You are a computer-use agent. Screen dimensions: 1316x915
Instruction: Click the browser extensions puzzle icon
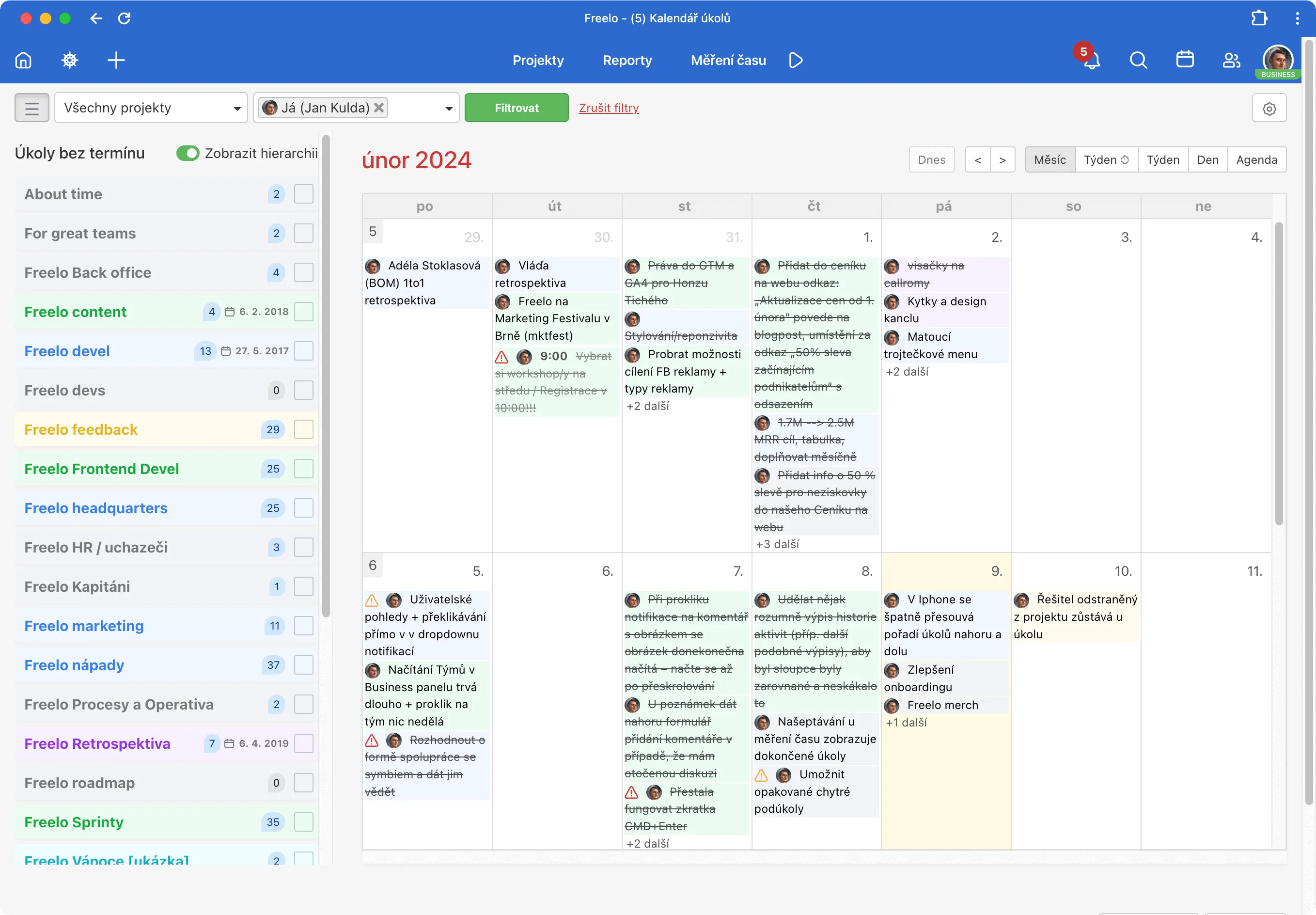[x=1259, y=18]
